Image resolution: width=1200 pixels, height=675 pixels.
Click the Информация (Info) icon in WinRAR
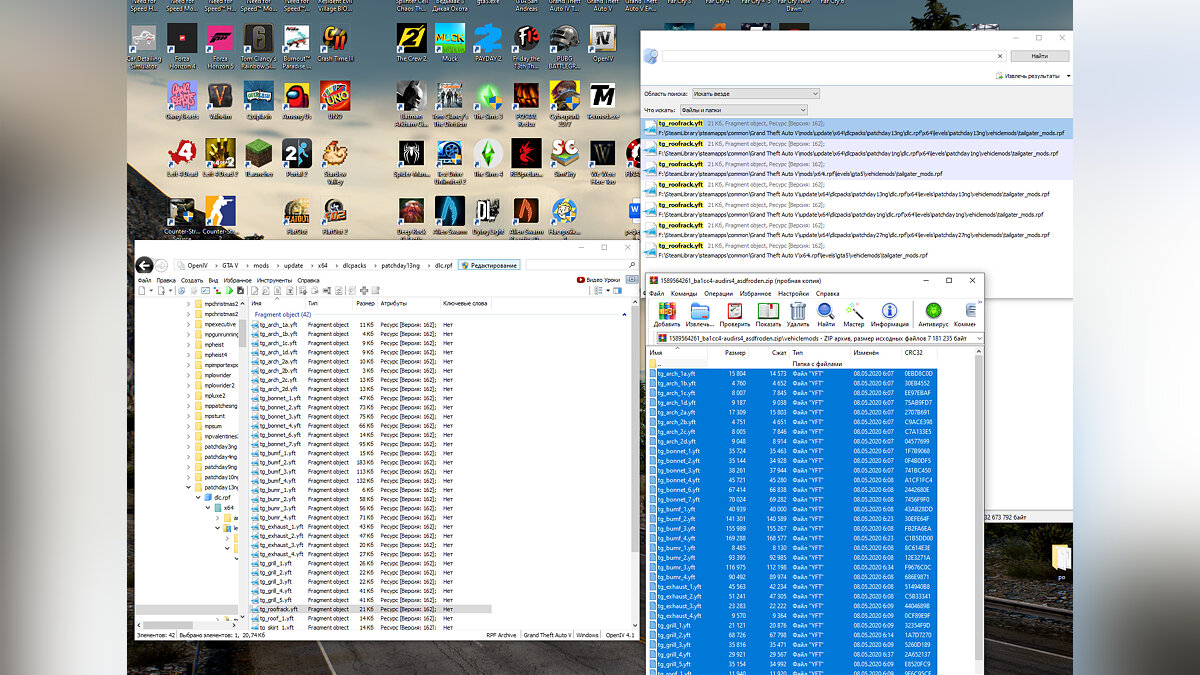tap(889, 313)
